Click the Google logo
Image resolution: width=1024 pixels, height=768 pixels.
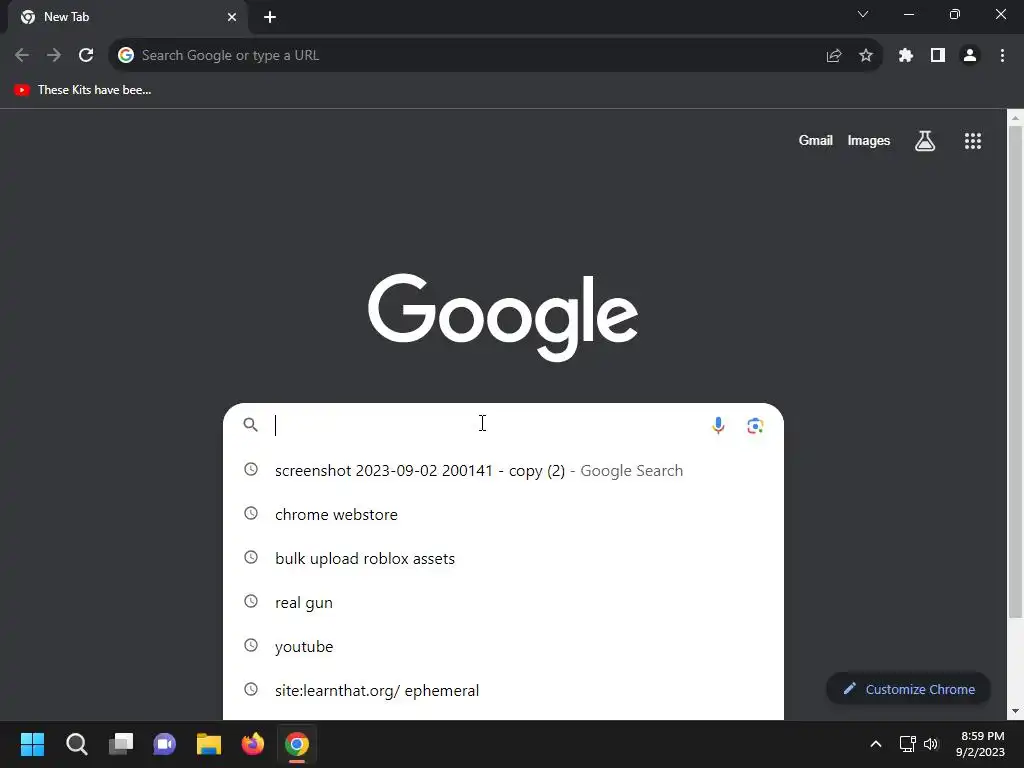click(x=503, y=317)
